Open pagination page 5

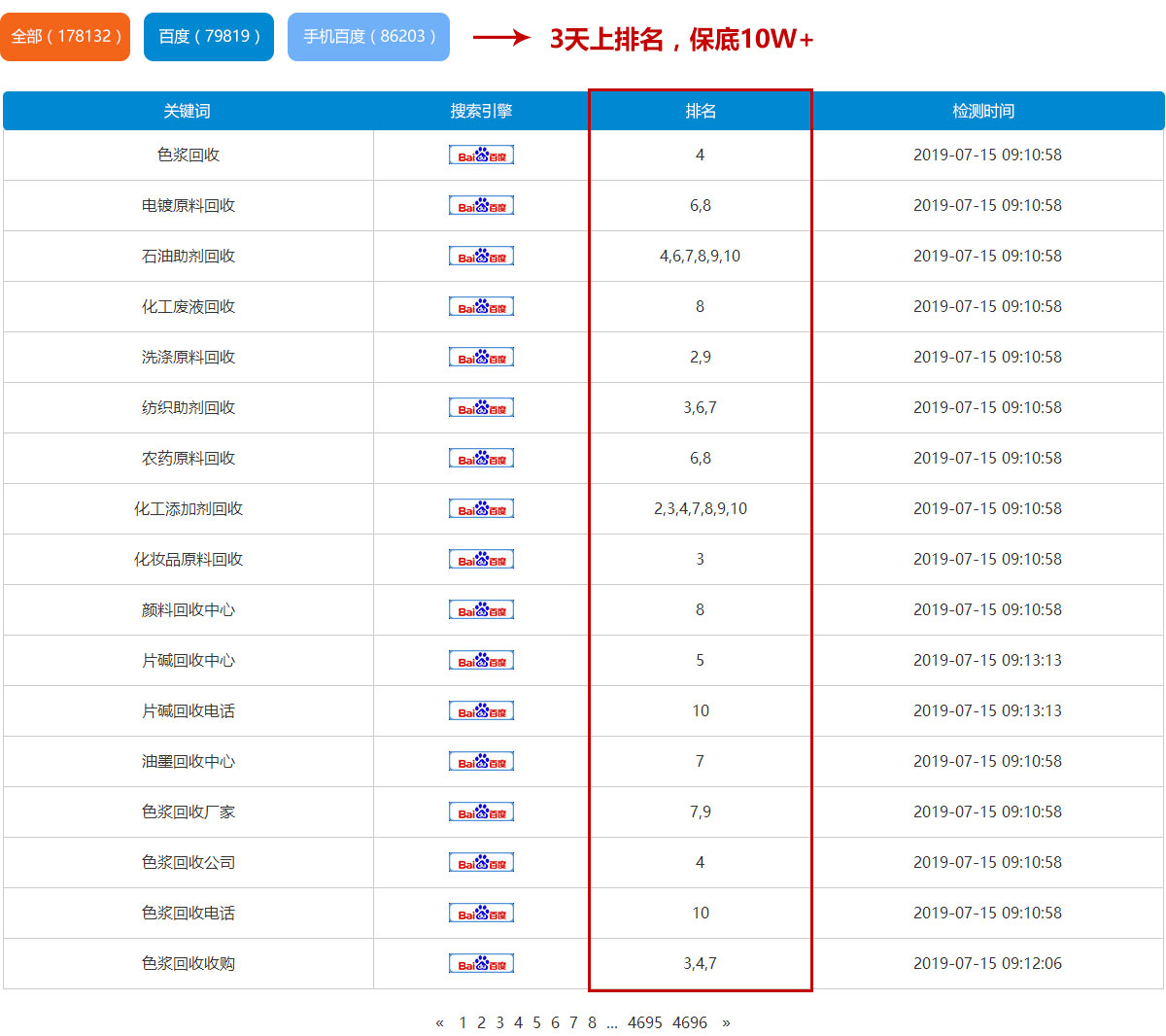point(536,1022)
